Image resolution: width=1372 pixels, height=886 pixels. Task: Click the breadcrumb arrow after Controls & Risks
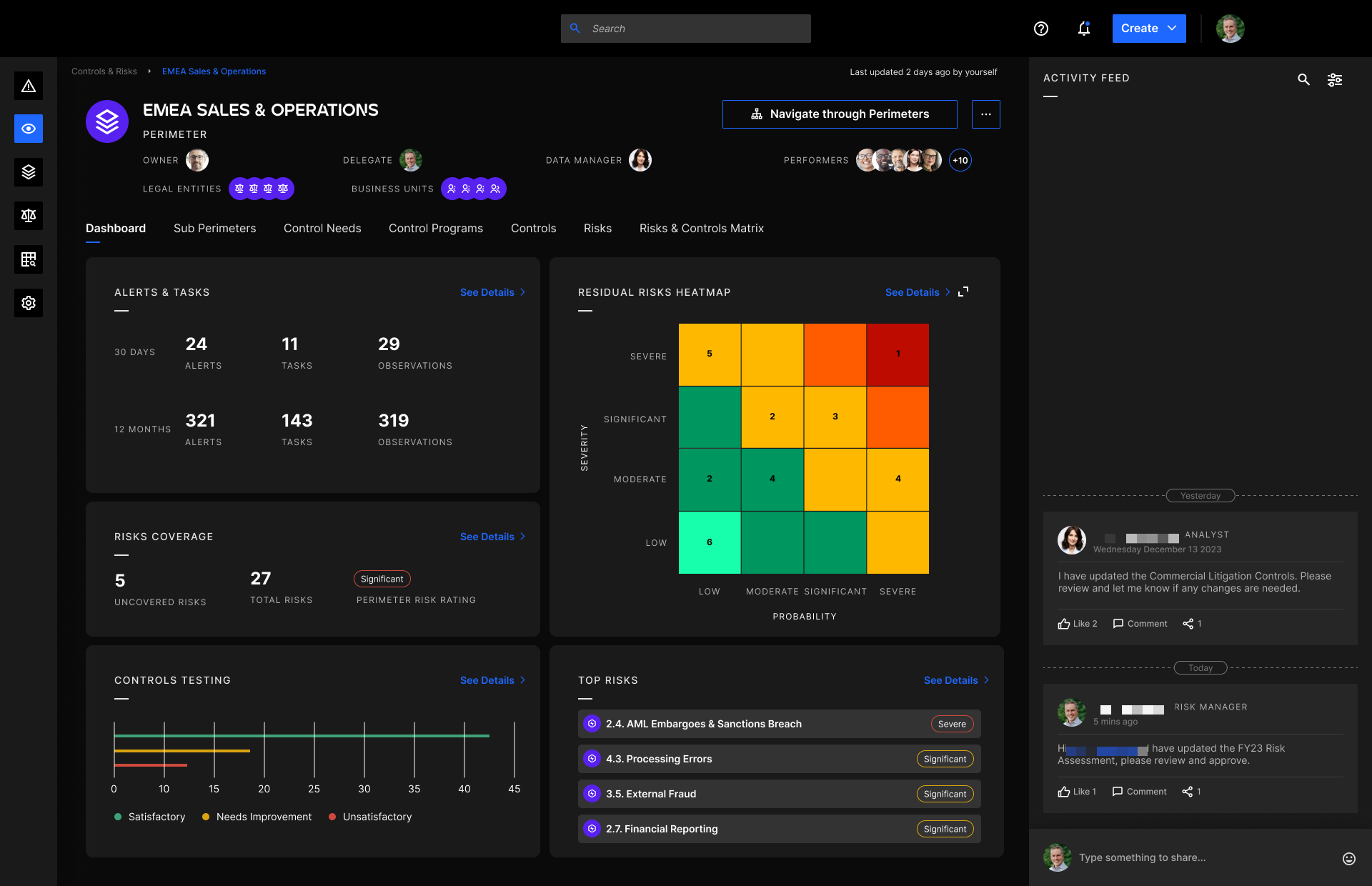click(149, 71)
